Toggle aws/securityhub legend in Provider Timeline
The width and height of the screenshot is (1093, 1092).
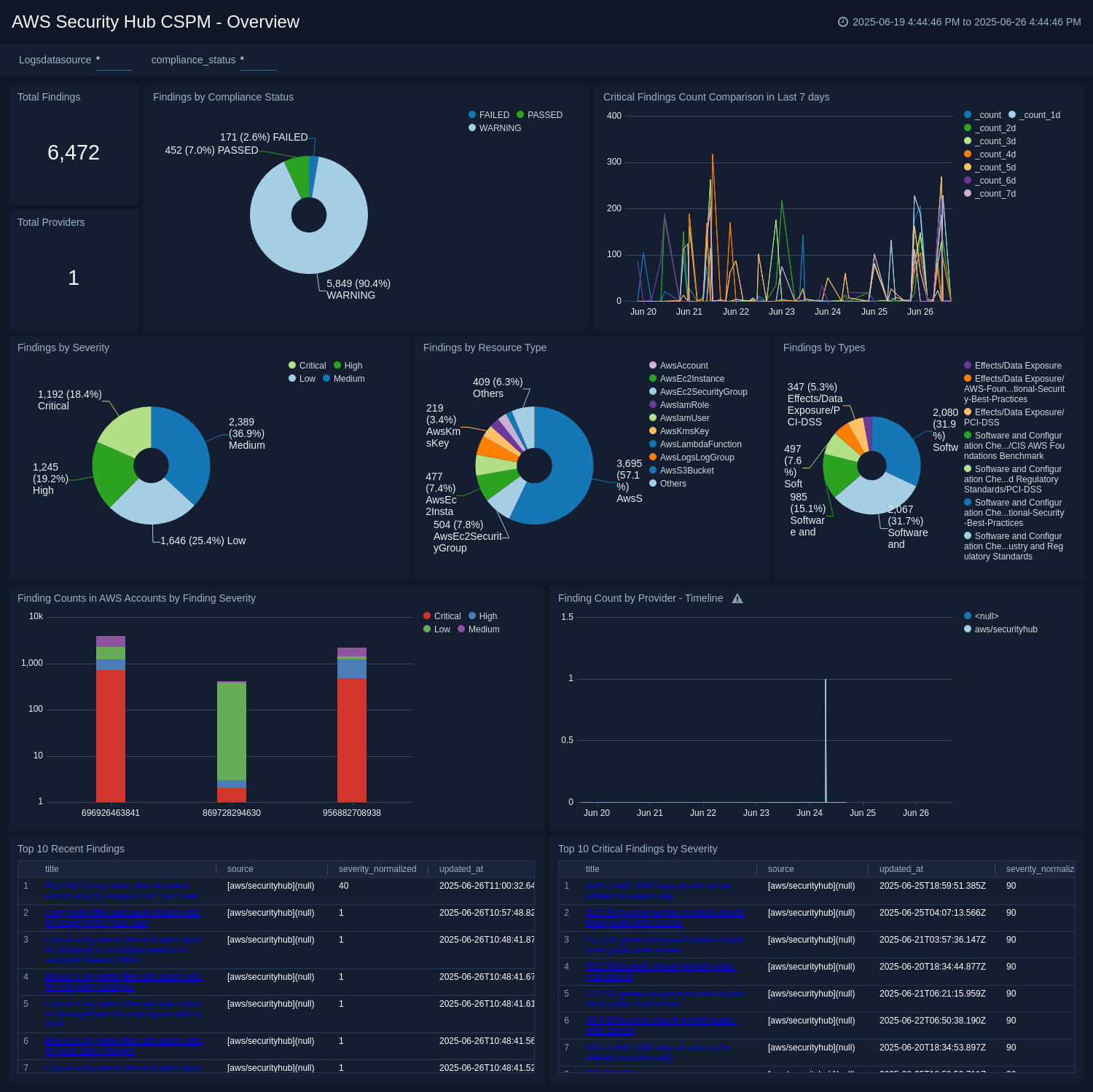coord(1000,629)
